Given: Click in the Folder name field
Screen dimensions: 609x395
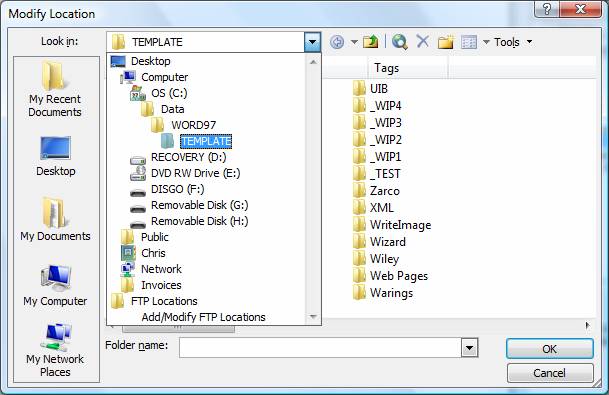Looking at the screenshot, I should (320, 348).
